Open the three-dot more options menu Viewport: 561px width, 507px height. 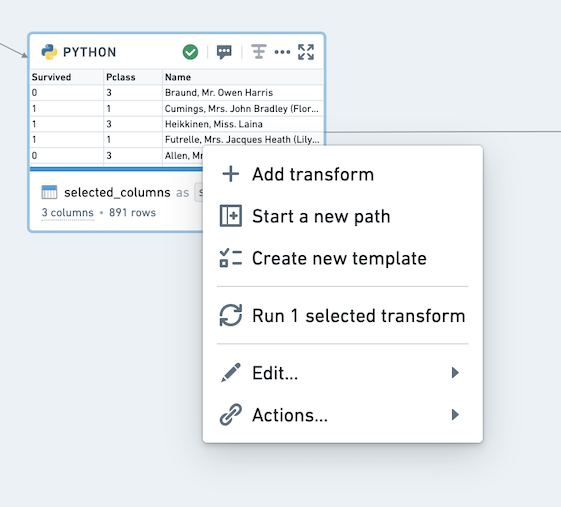click(282, 52)
